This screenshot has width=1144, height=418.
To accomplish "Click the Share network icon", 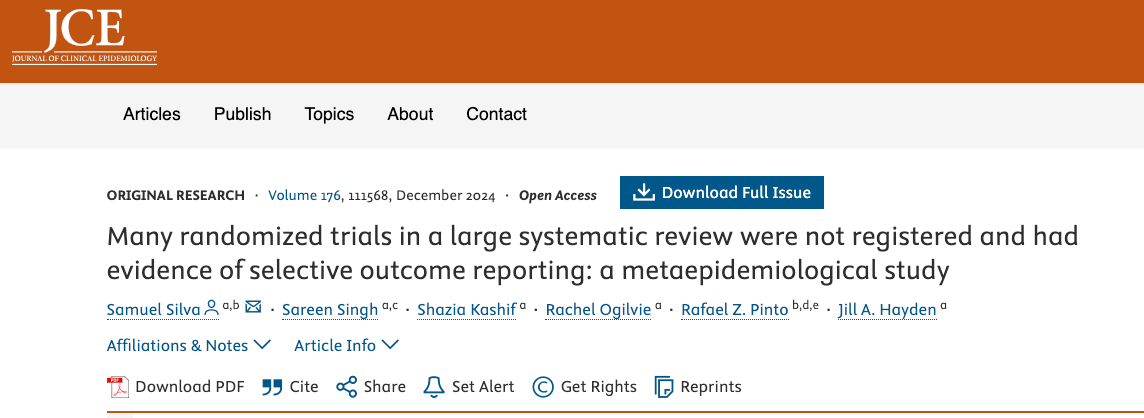I will [x=347, y=387].
